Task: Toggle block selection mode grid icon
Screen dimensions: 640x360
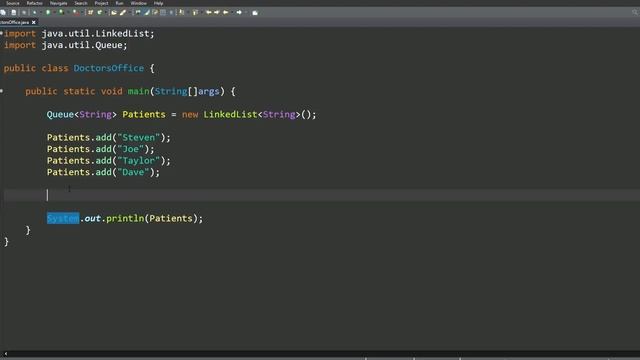Action: pyautogui.click(x=163, y=13)
